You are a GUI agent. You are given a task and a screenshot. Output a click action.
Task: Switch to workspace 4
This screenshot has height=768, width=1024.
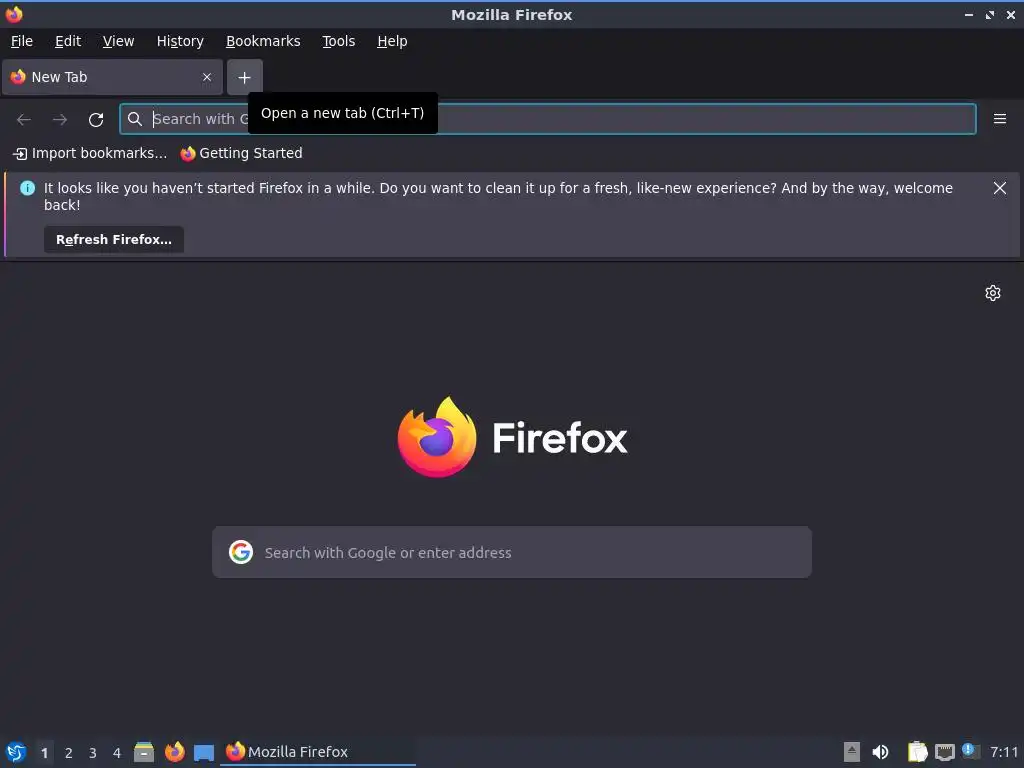pyautogui.click(x=117, y=753)
